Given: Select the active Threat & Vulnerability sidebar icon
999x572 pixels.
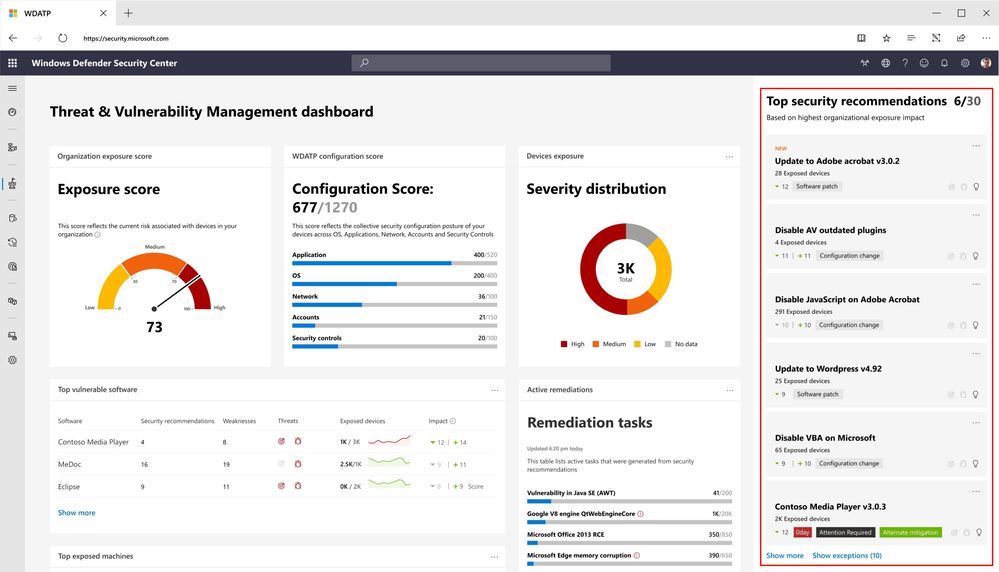Looking at the screenshot, I should coord(12,183).
